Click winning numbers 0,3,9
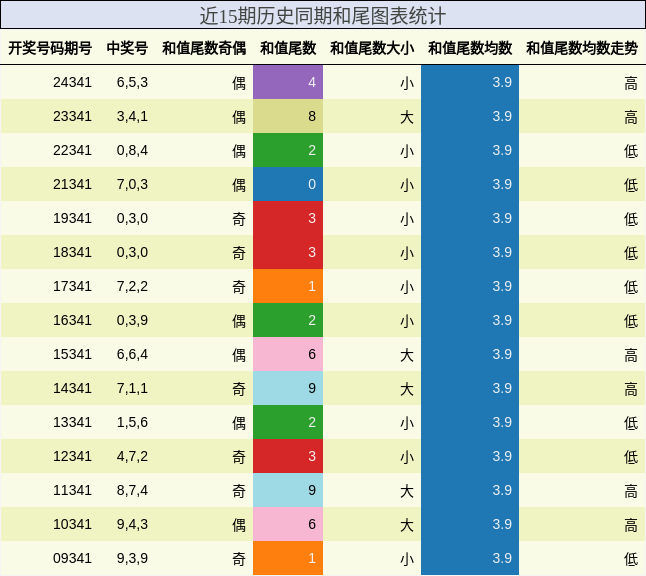The image size is (646, 576). click(x=132, y=320)
